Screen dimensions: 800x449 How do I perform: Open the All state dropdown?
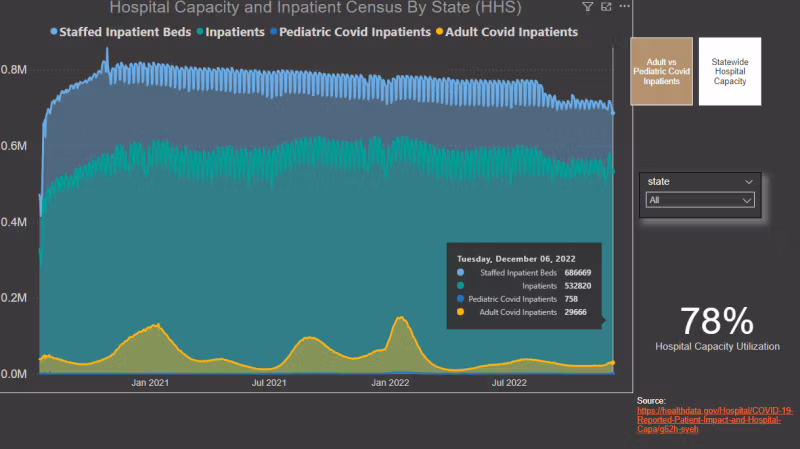pyautogui.click(x=698, y=200)
